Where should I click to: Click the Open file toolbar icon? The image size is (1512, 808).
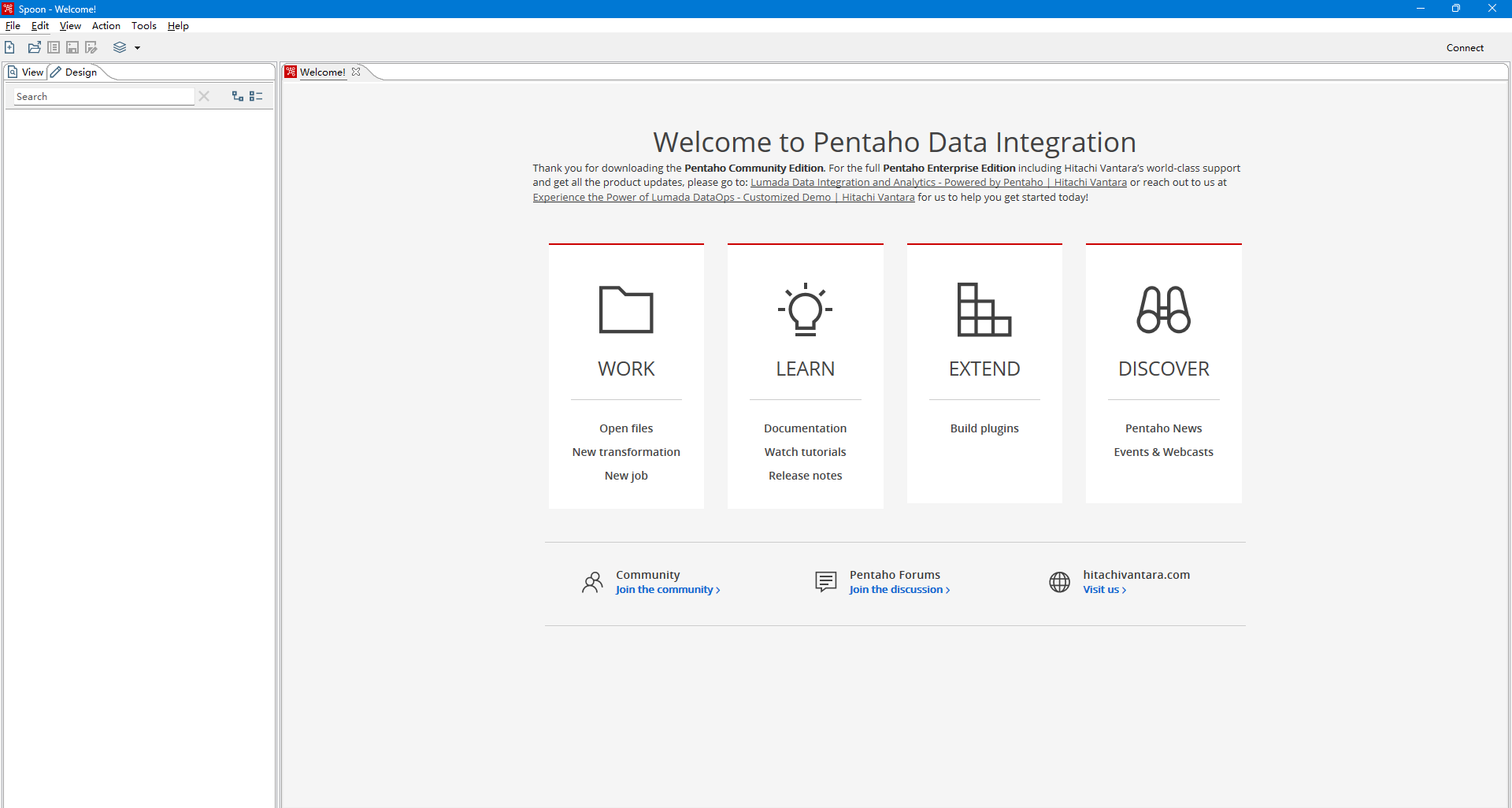[35, 47]
